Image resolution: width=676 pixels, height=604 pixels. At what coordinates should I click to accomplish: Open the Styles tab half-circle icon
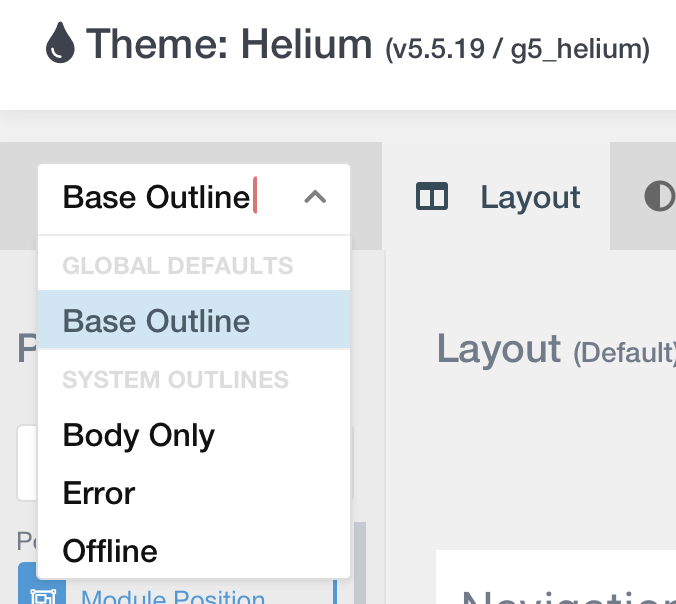(660, 197)
